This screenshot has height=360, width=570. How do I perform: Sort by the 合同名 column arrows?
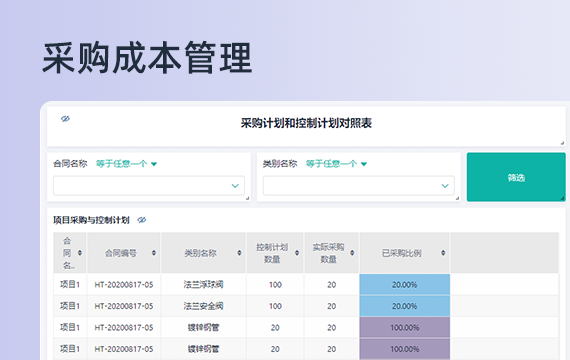click(x=80, y=253)
